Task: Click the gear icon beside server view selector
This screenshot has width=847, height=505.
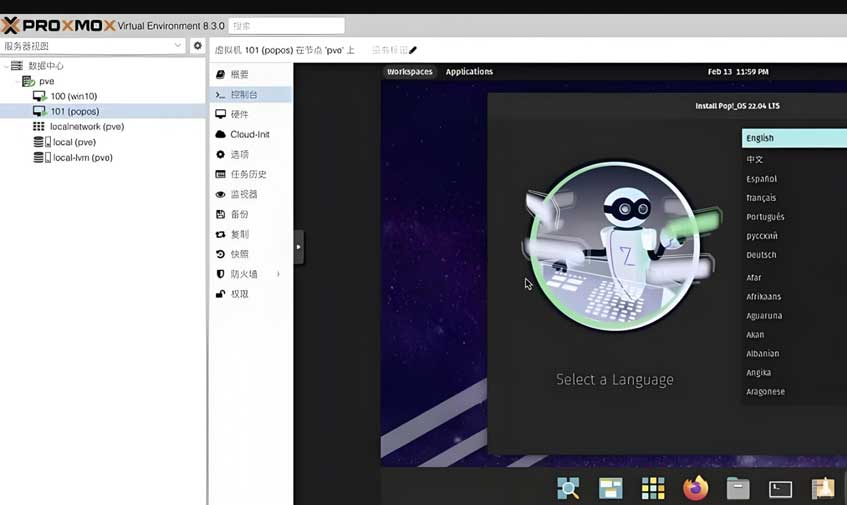Action: point(197,46)
